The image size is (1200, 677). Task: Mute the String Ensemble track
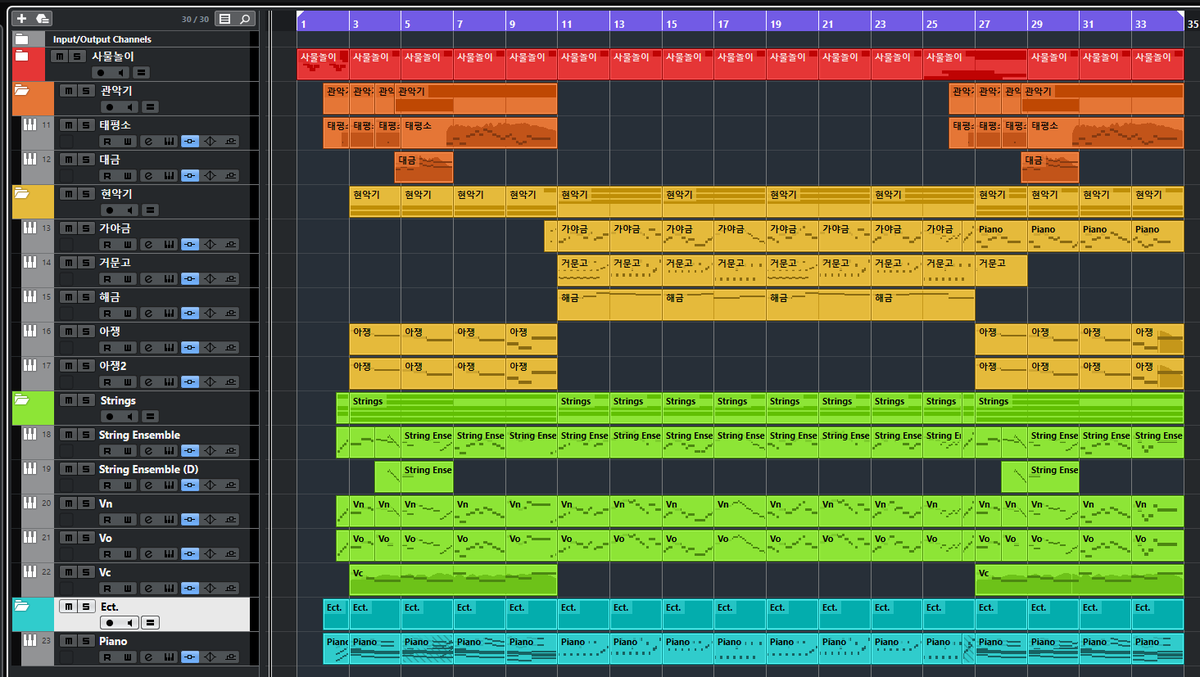68,435
